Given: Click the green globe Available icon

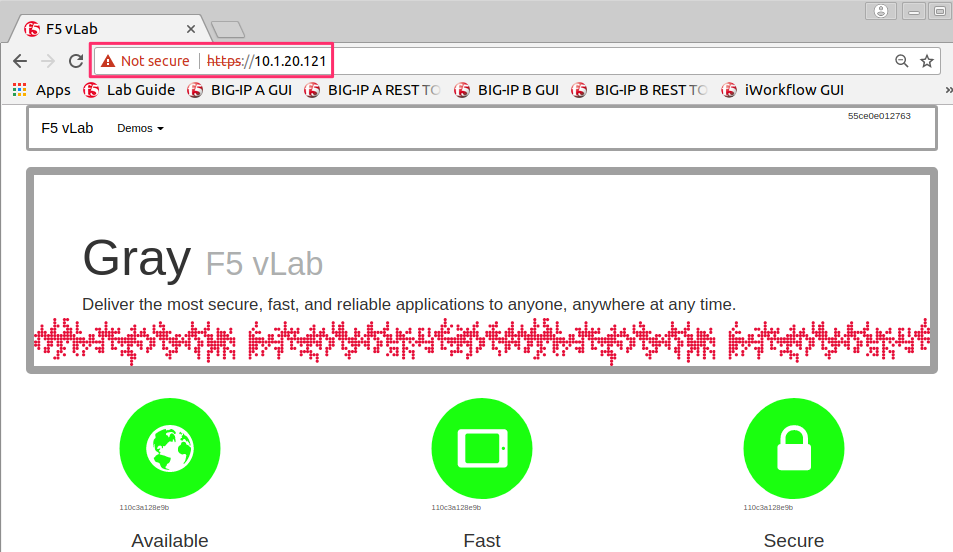Looking at the screenshot, I should pos(170,449).
